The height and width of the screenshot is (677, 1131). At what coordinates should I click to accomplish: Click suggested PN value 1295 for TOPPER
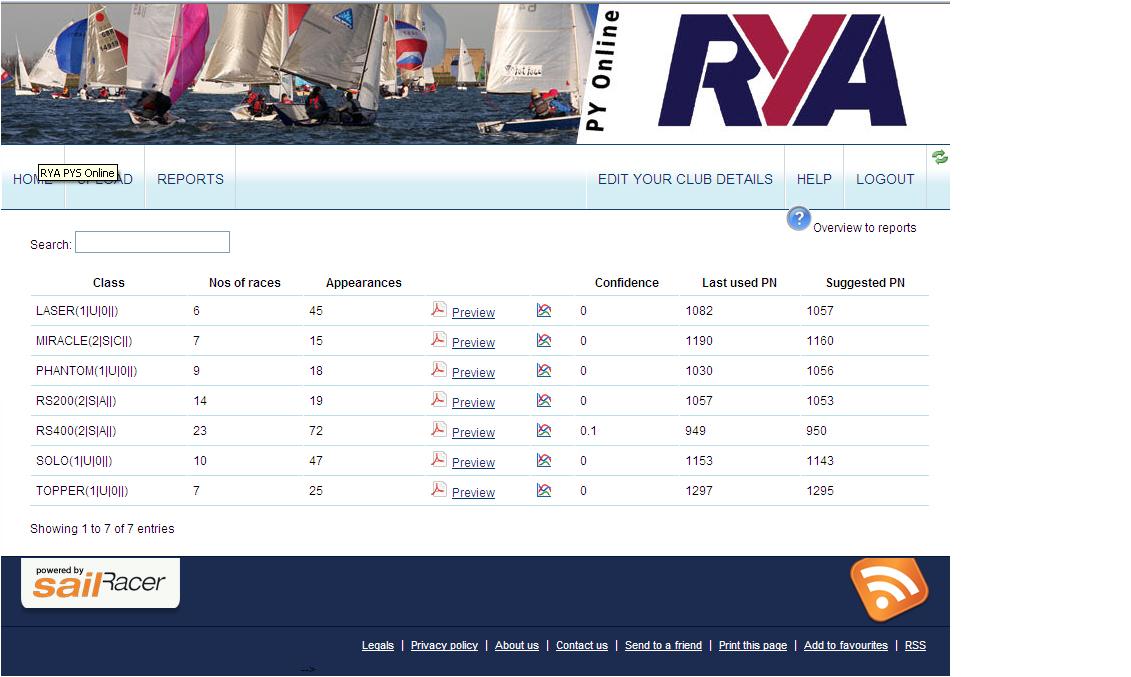(x=820, y=491)
